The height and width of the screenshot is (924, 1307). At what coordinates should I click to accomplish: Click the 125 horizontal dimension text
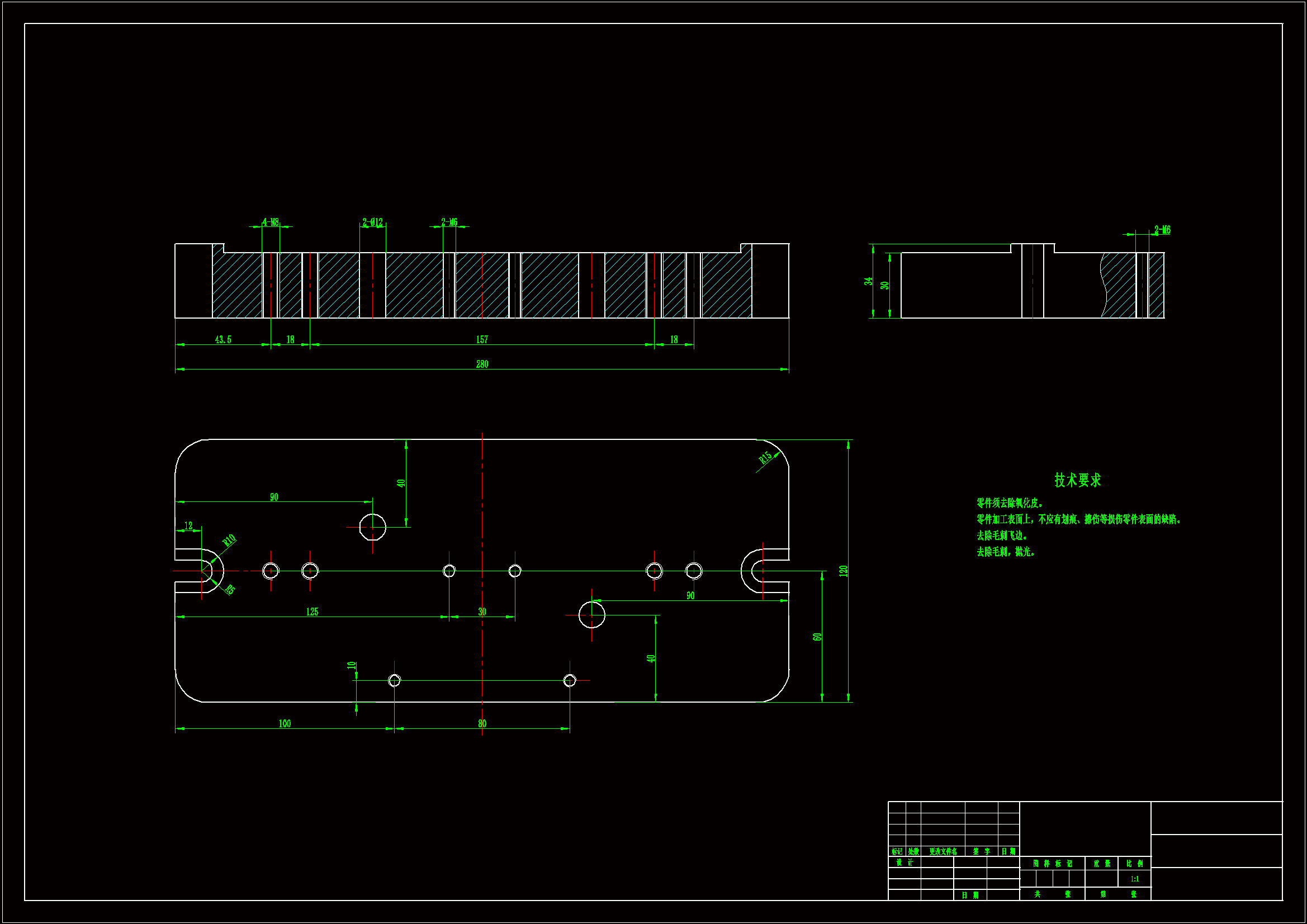(312, 612)
